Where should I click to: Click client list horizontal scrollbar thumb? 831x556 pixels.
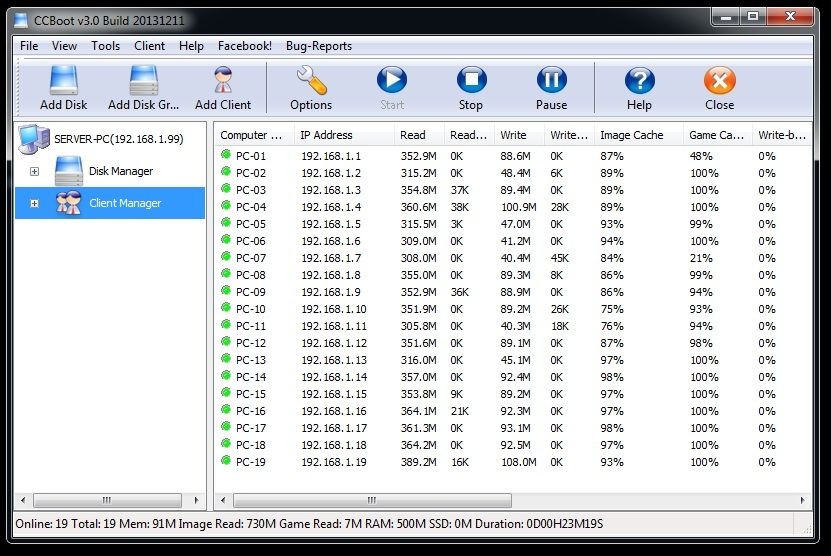[x=372, y=500]
